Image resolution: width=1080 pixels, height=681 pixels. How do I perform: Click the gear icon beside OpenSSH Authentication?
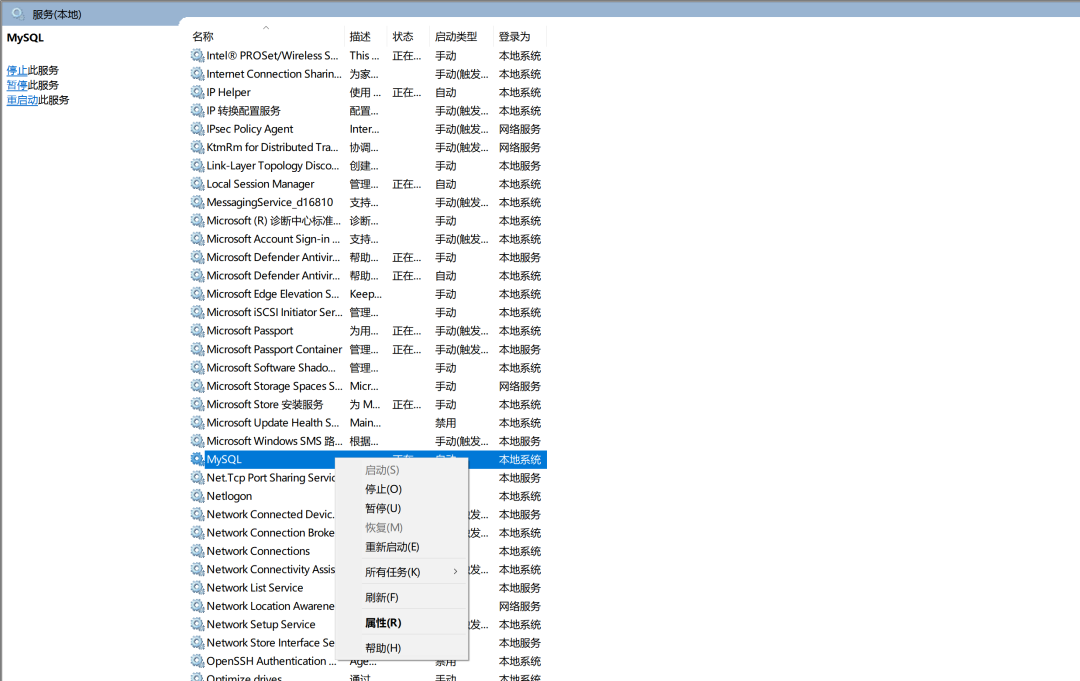point(197,661)
